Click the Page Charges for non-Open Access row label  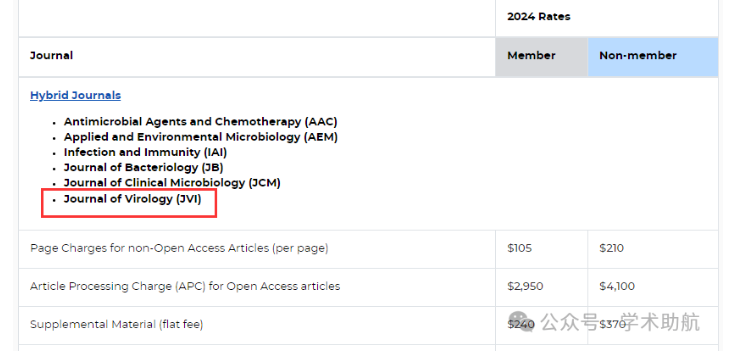(179, 248)
